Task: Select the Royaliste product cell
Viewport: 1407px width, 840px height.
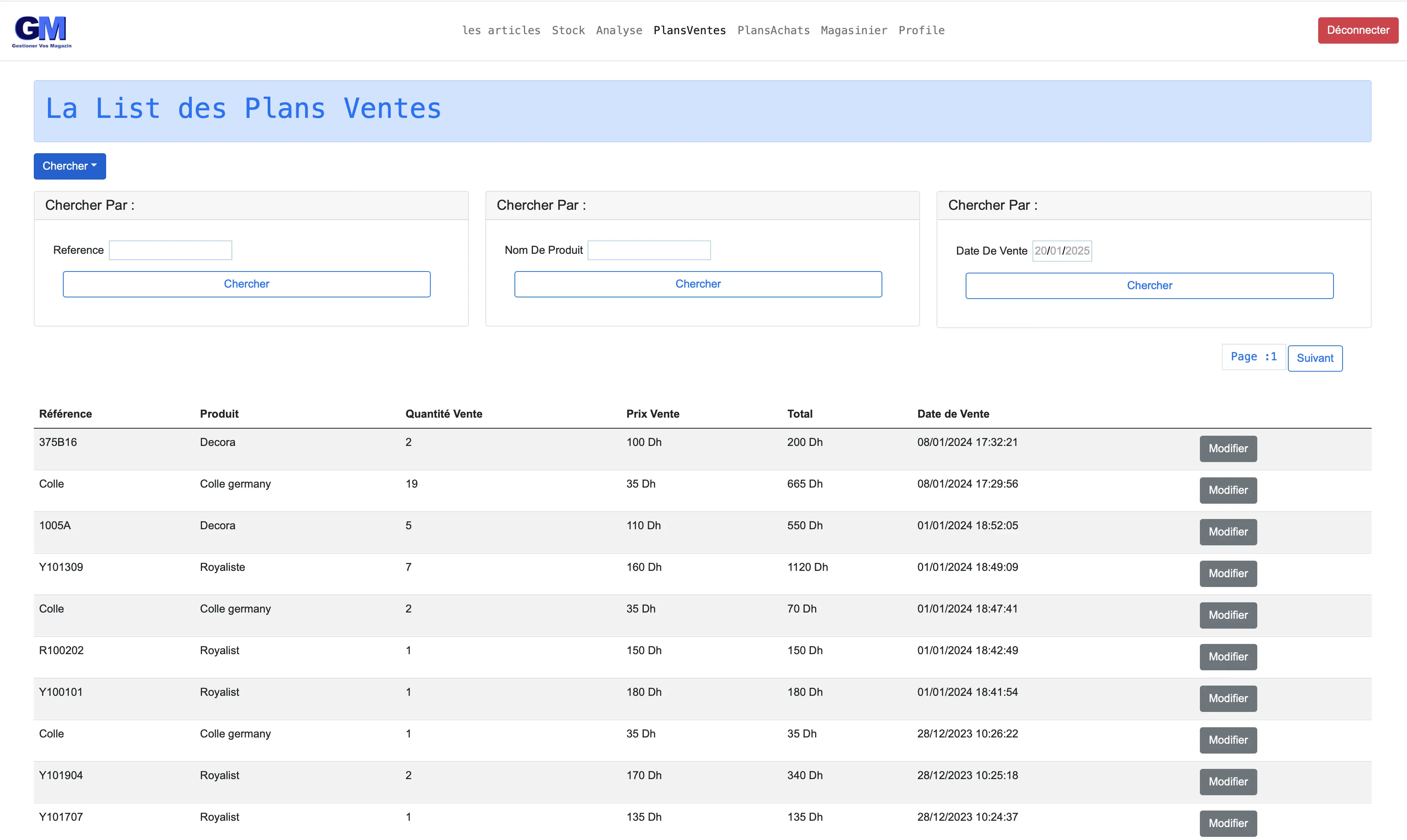Action: pyautogui.click(x=222, y=568)
